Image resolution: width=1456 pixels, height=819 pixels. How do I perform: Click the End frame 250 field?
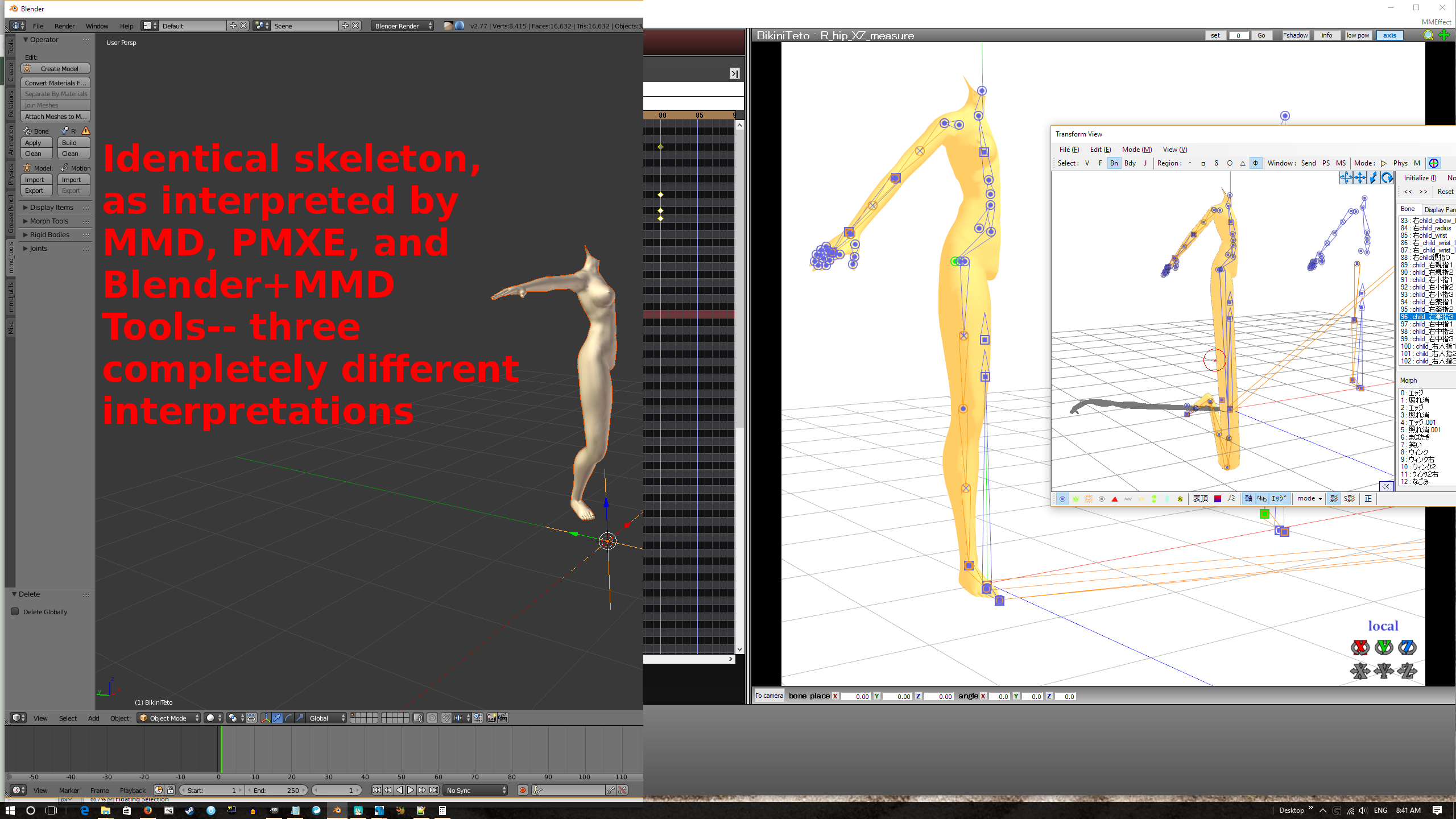[x=277, y=790]
